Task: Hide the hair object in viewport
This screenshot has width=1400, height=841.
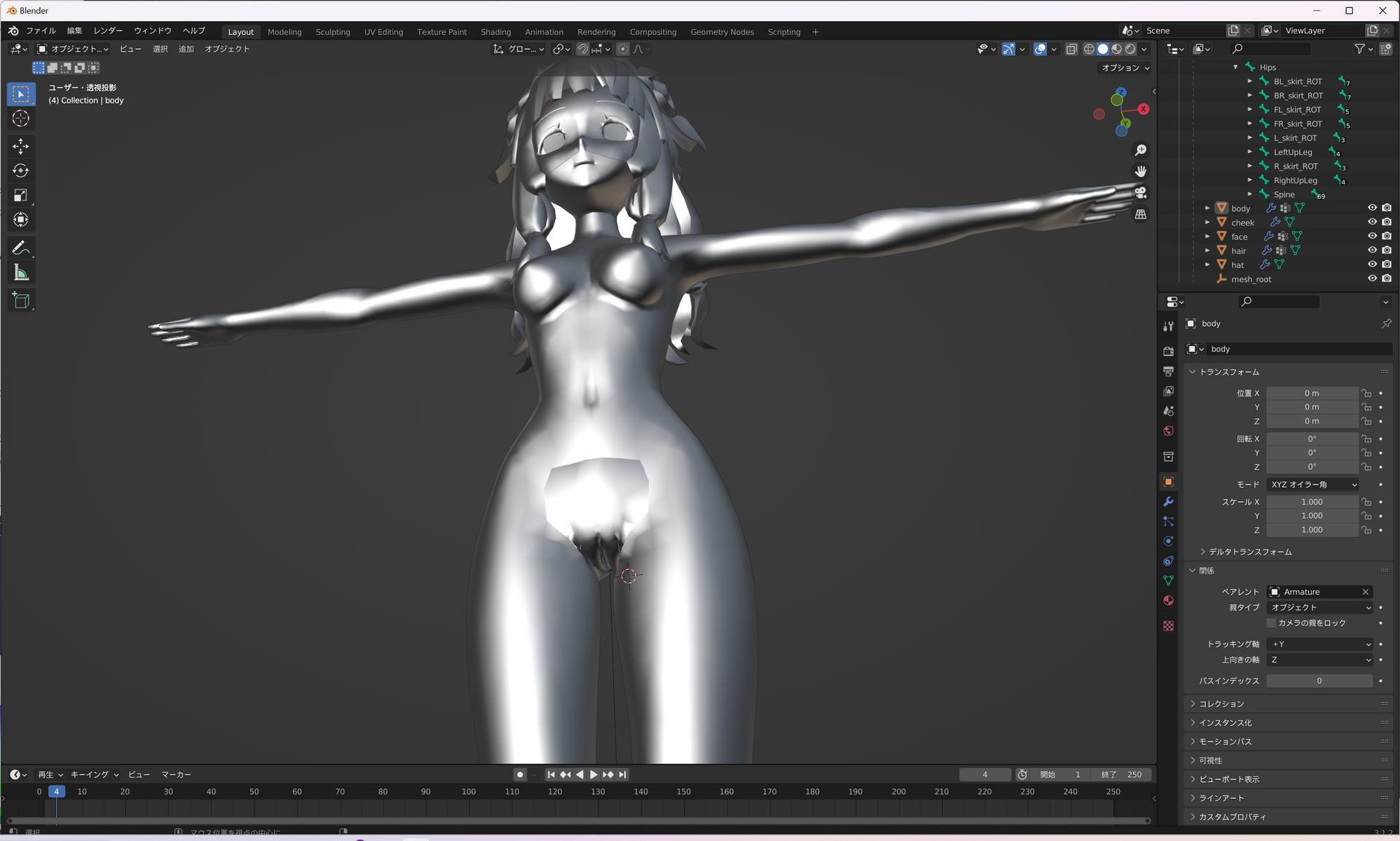Action: tap(1372, 251)
